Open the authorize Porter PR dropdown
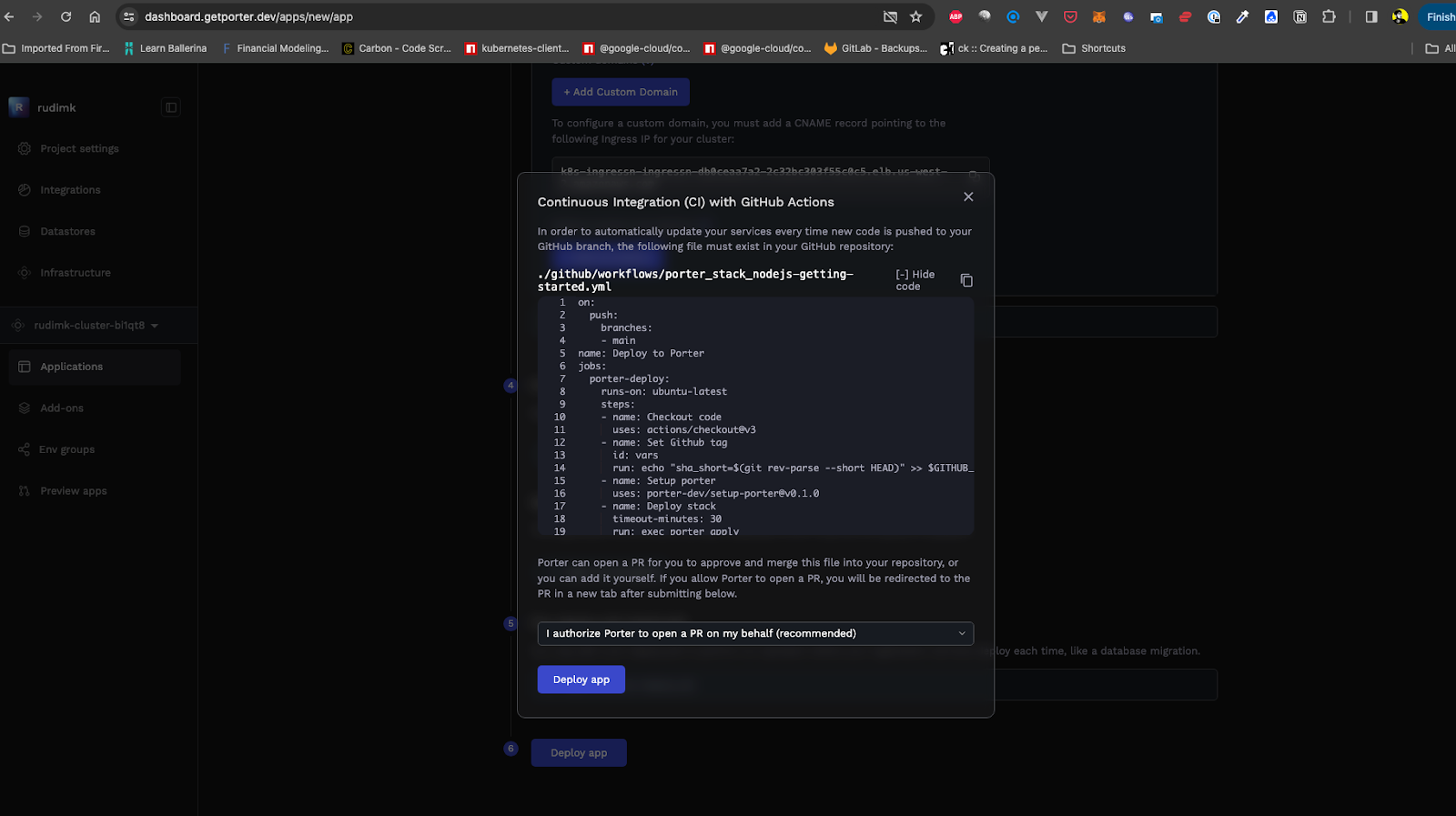Viewport: 1456px width, 816px height. [755, 633]
